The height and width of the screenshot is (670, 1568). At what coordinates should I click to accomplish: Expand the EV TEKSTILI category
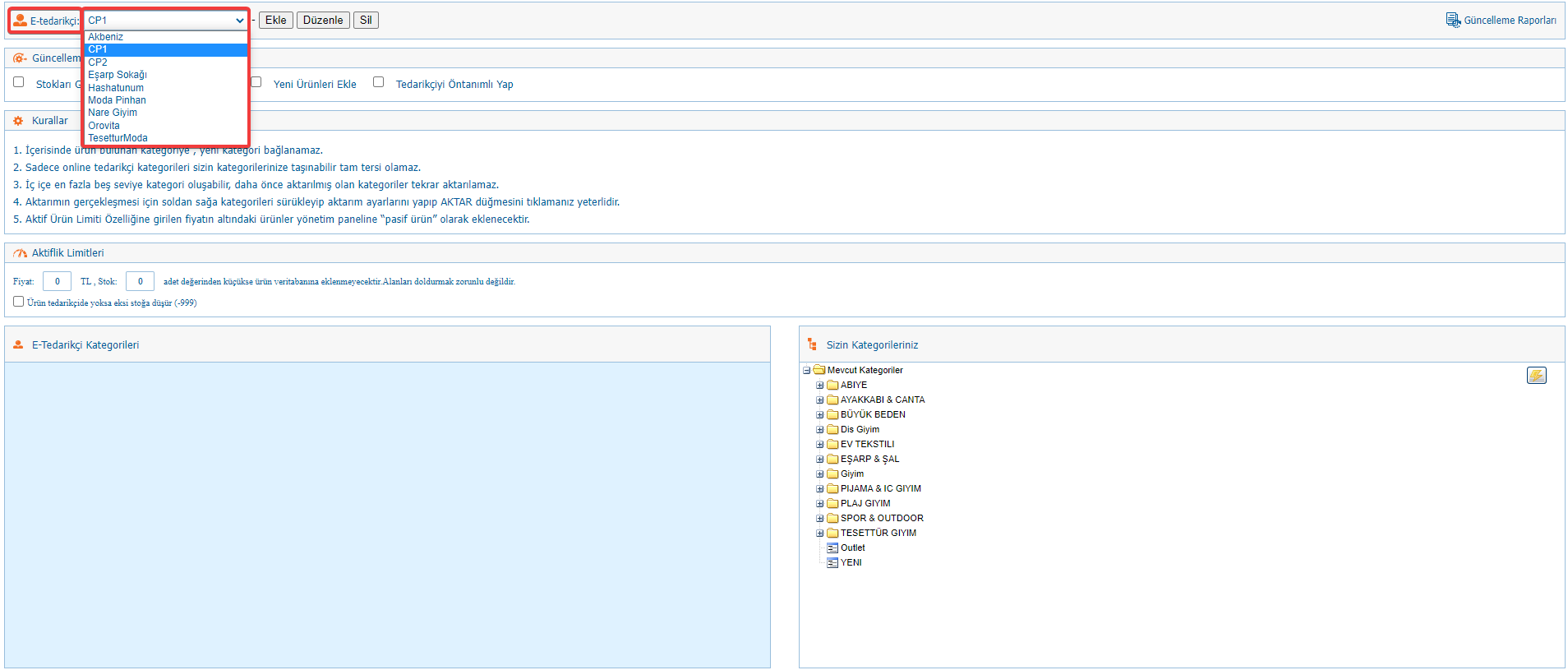pos(820,445)
